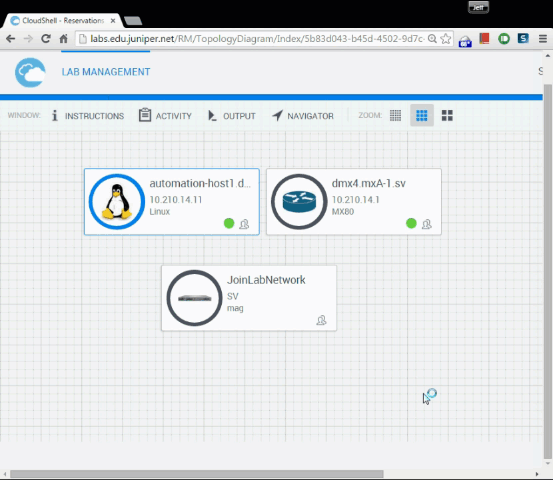The image size is (553, 480).
Task: Click the vertical scrollbar thumb
Action: tap(547, 271)
